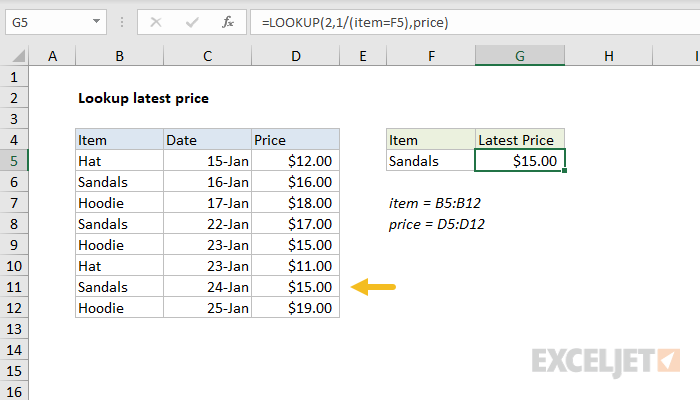Click the '$15.00' cell in row 11
Image resolution: width=700 pixels, height=400 pixels.
click(x=296, y=287)
